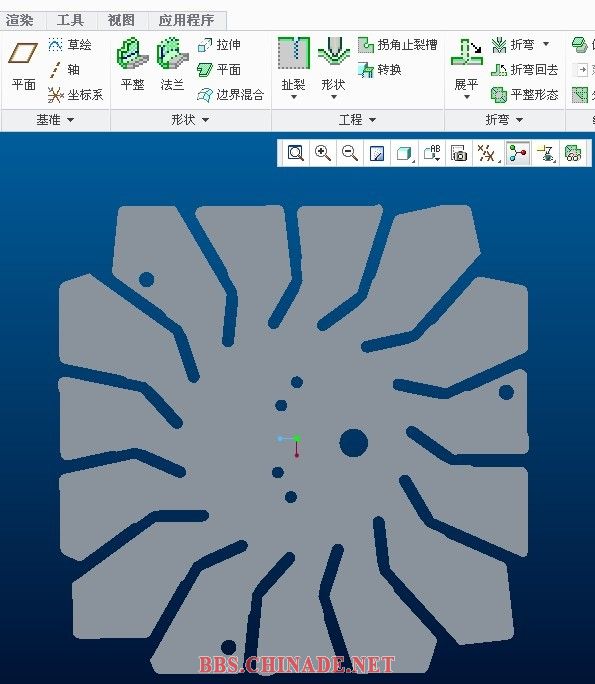Image resolution: width=595 pixels, height=684 pixels.
Task: Create a 法兰 flange wall
Action: [x=172, y=64]
